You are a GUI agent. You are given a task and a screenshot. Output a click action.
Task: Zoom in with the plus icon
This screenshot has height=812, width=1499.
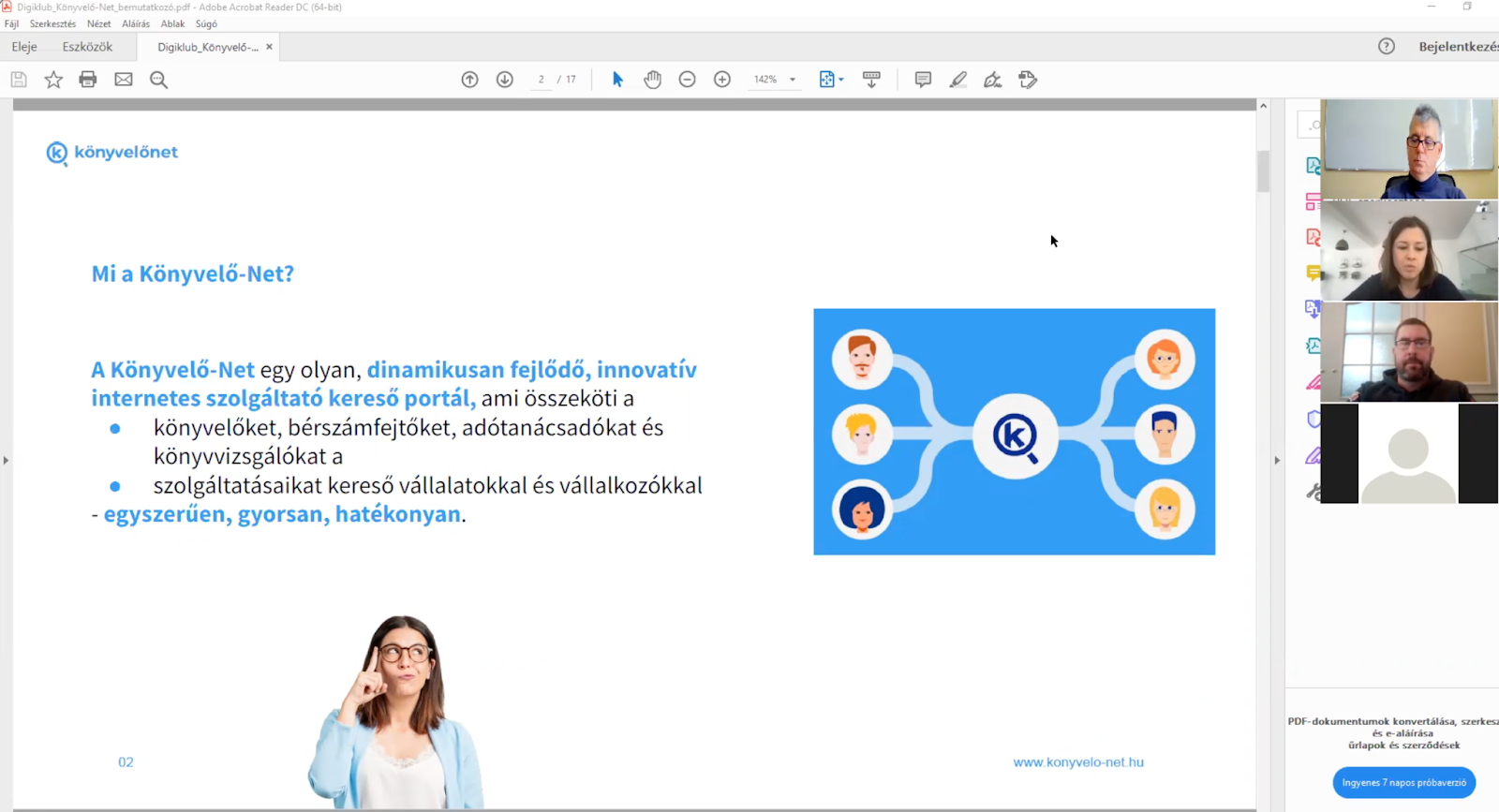coord(722,80)
